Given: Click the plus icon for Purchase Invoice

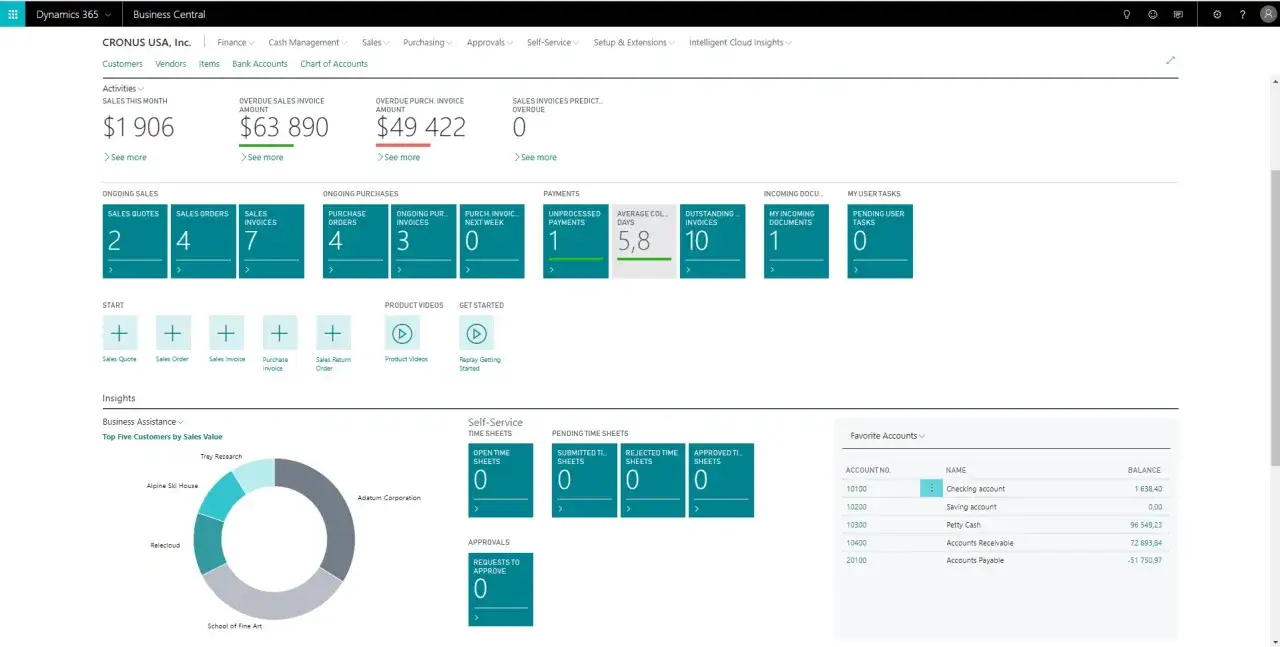Looking at the screenshot, I should click(x=279, y=333).
